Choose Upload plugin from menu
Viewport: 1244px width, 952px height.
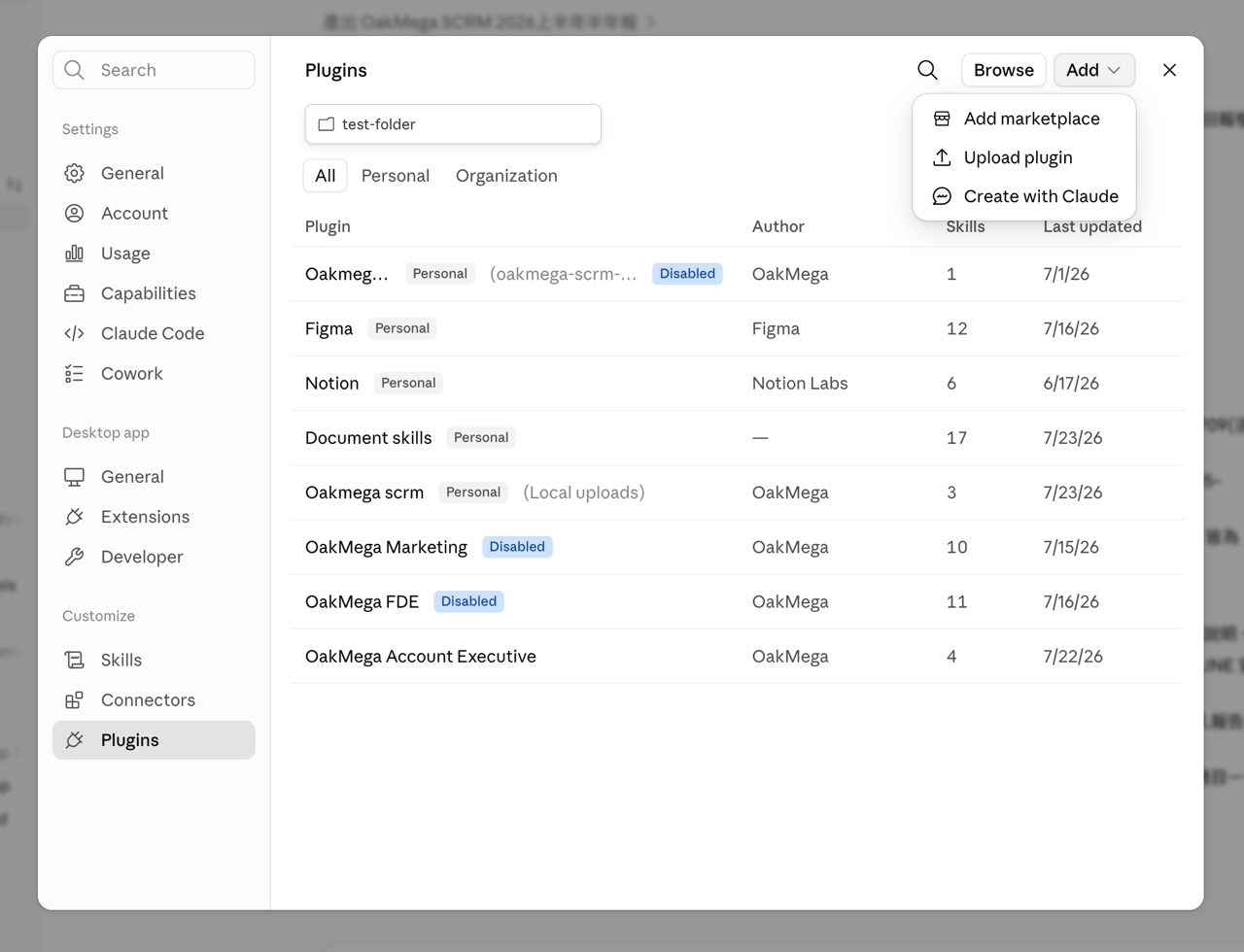(1024, 157)
